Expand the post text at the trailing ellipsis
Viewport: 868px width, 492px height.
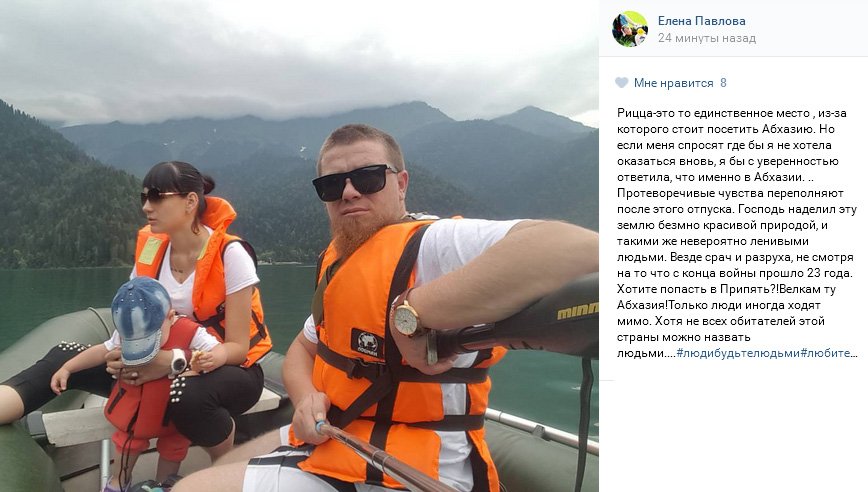[x=853, y=353]
